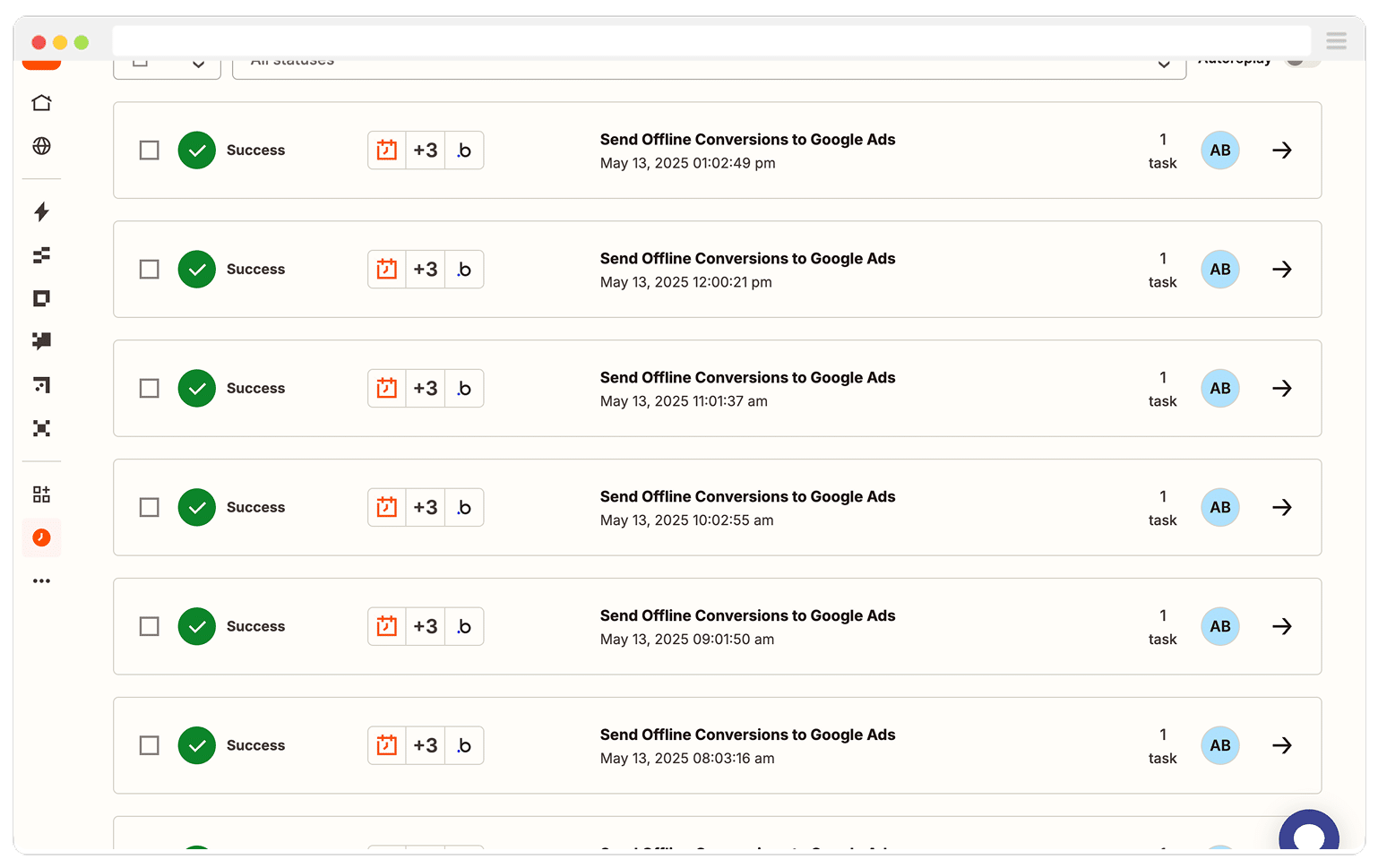Click the green Success check in 12:00:21 pm row
The width and height of the screenshot is (1378, 868).
point(197,270)
